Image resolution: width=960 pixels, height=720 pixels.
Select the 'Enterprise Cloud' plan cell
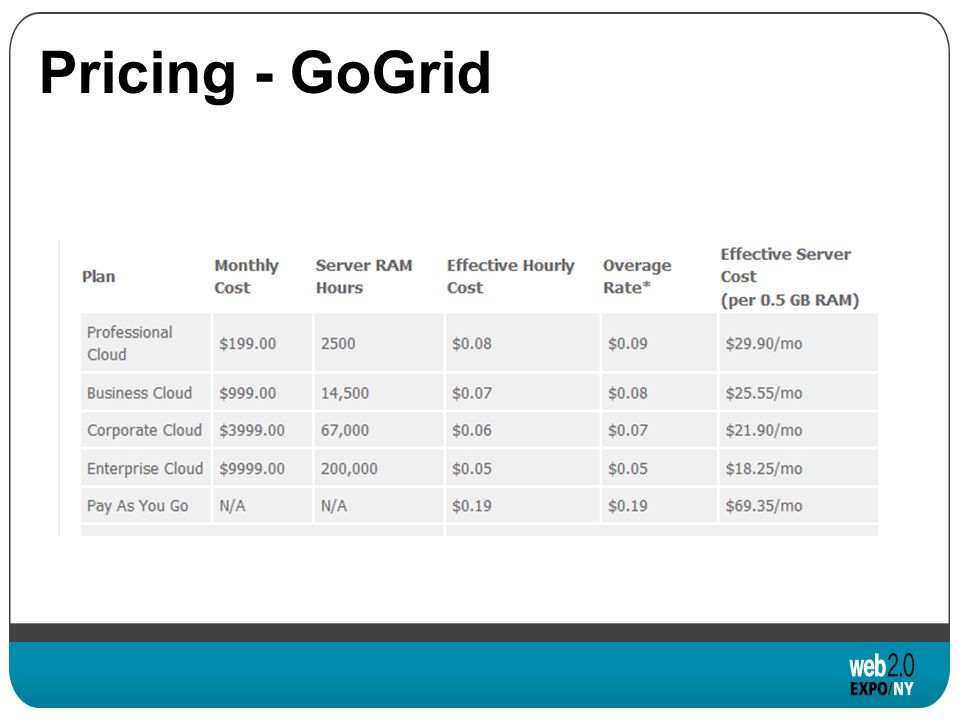coord(146,468)
